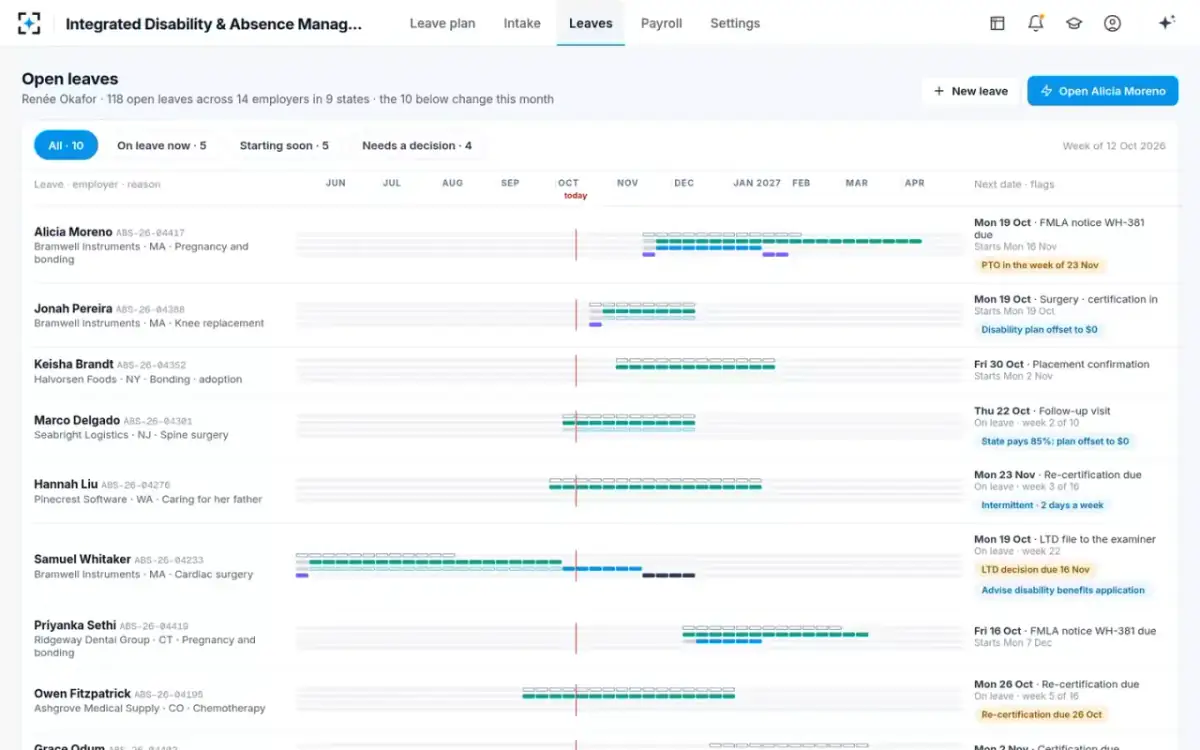This screenshot has height=750, width=1200.
Task: Open the user profile icon
Action: click(x=1112, y=23)
